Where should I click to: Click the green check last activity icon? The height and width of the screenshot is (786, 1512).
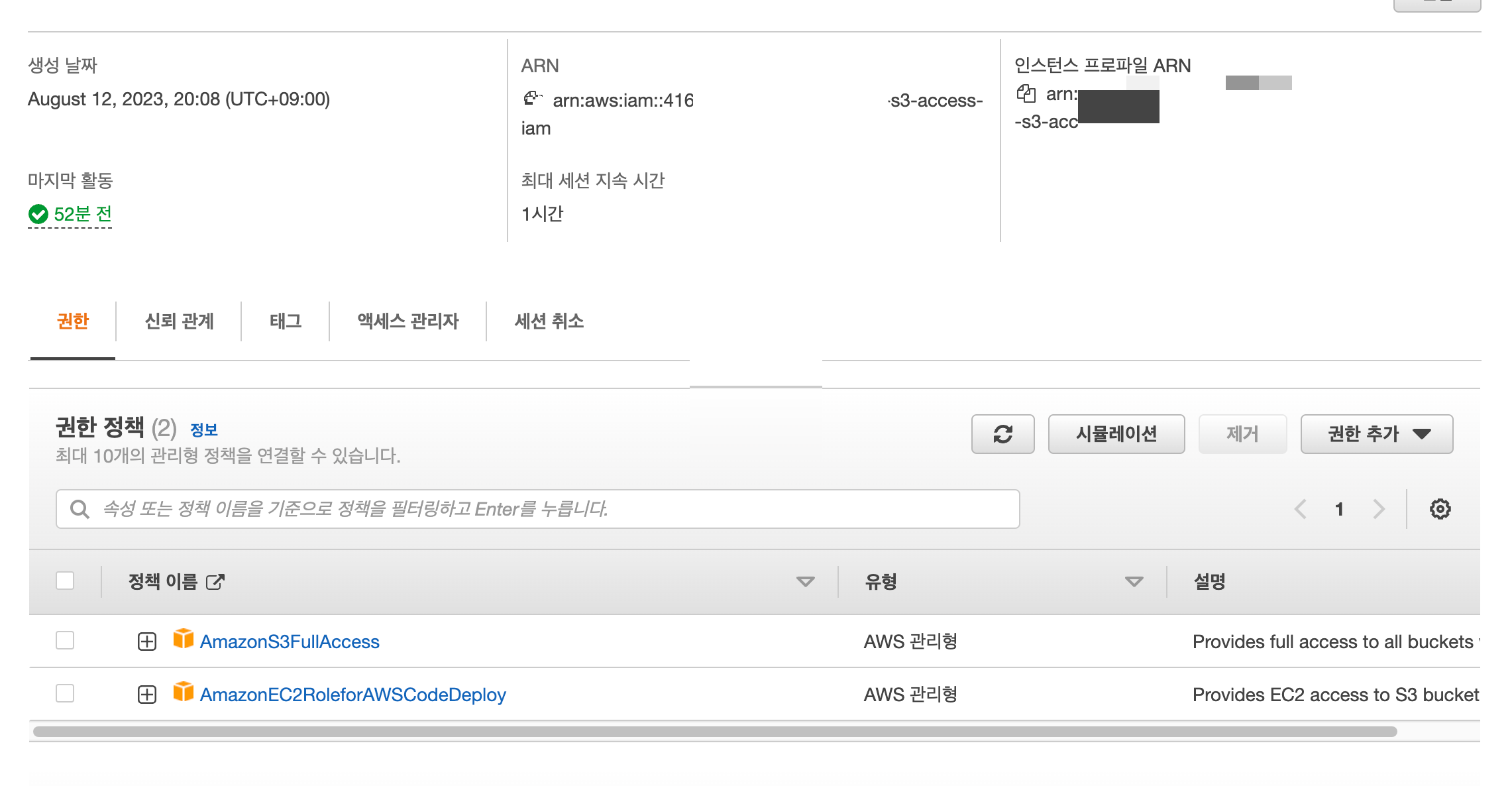[38, 214]
